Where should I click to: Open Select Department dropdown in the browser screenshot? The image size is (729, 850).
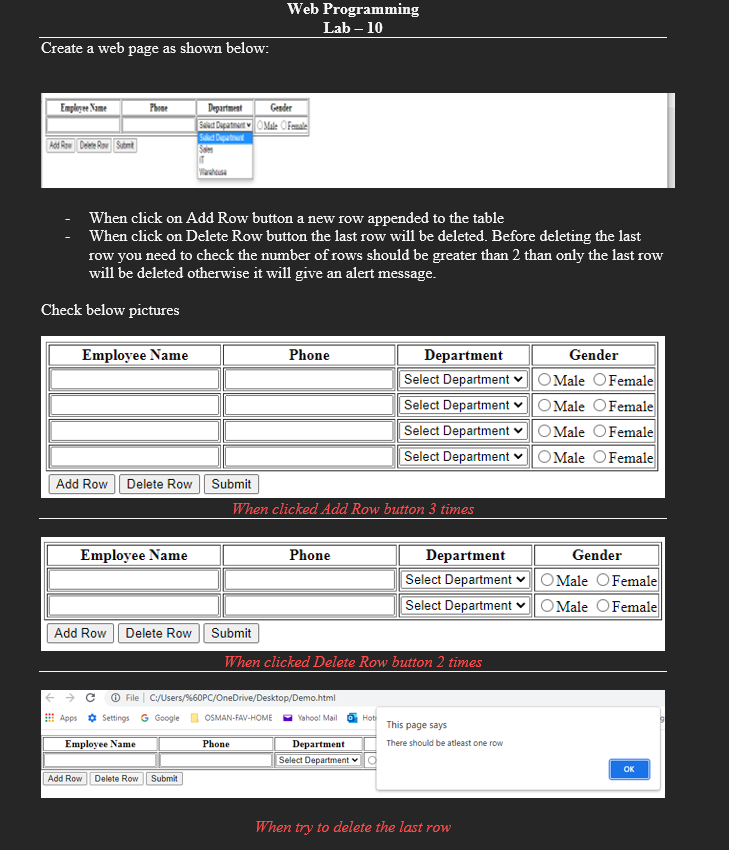[x=319, y=760]
